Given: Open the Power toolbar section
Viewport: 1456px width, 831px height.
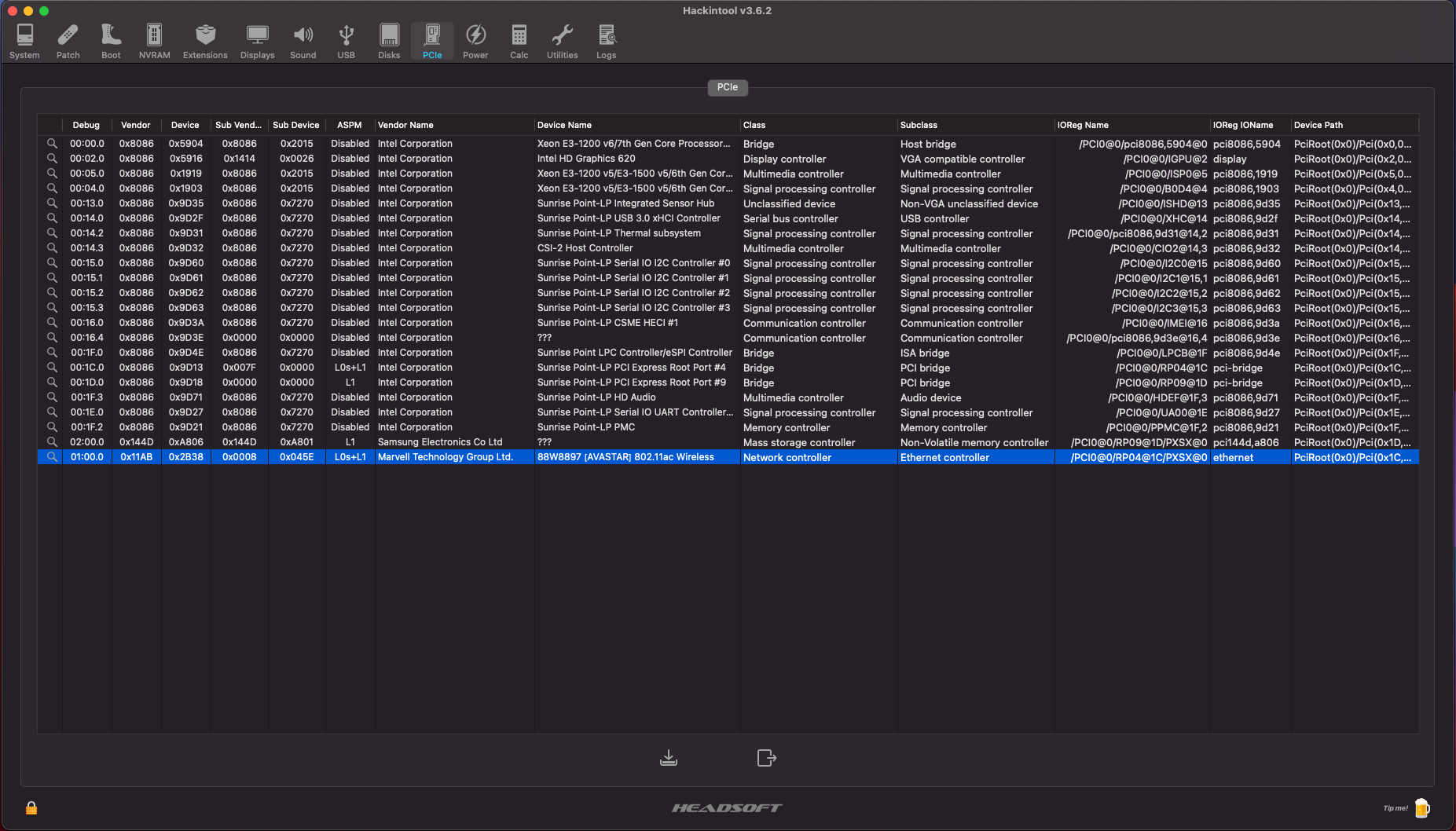Looking at the screenshot, I should point(475,41).
